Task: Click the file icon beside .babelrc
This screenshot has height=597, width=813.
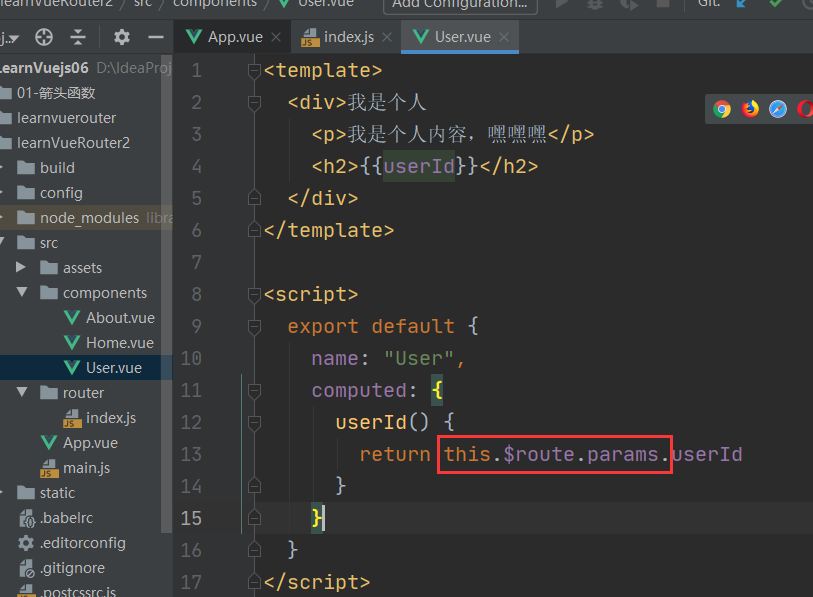Action: [x=26, y=518]
